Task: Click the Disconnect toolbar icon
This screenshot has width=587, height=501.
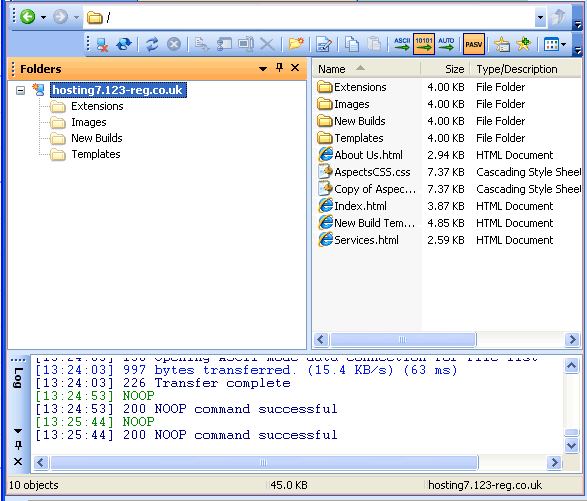Action: tap(102, 45)
